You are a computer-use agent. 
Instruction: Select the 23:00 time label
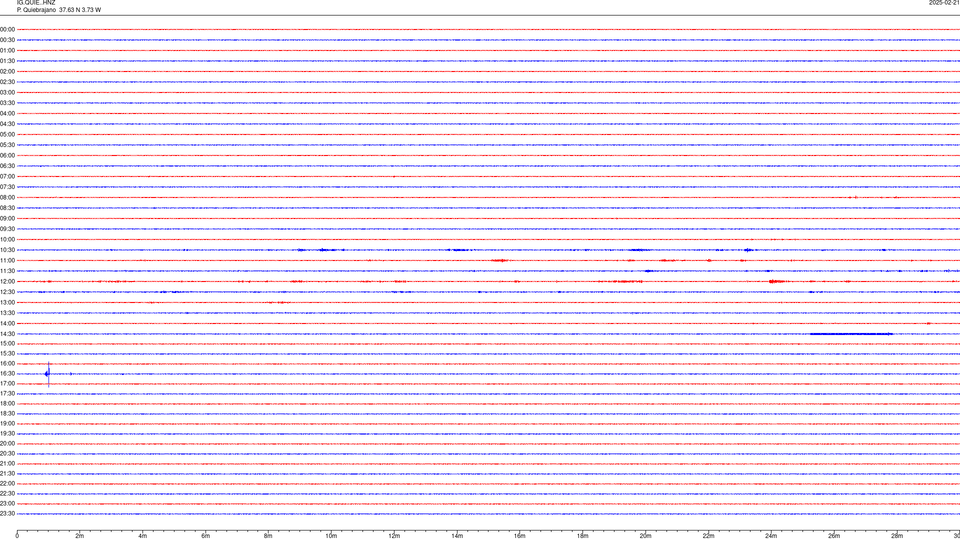pos(7,504)
